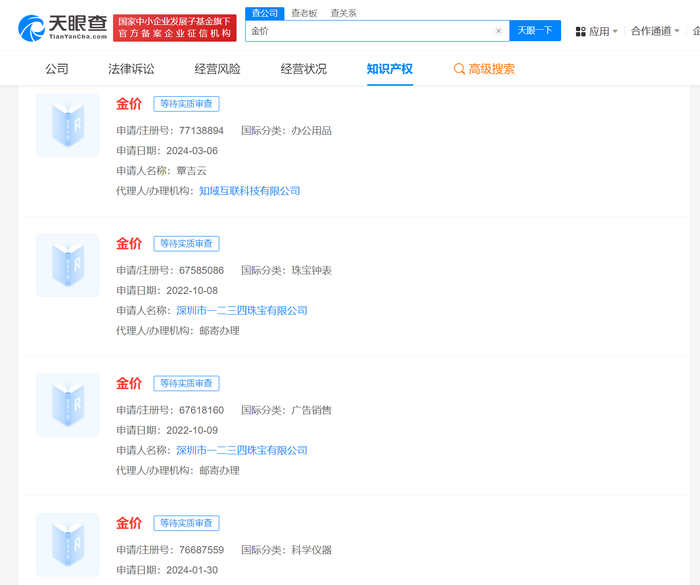Click 等待实质审查 tag on 76687559 entry
The width and height of the screenshot is (700, 585).
coord(187,523)
